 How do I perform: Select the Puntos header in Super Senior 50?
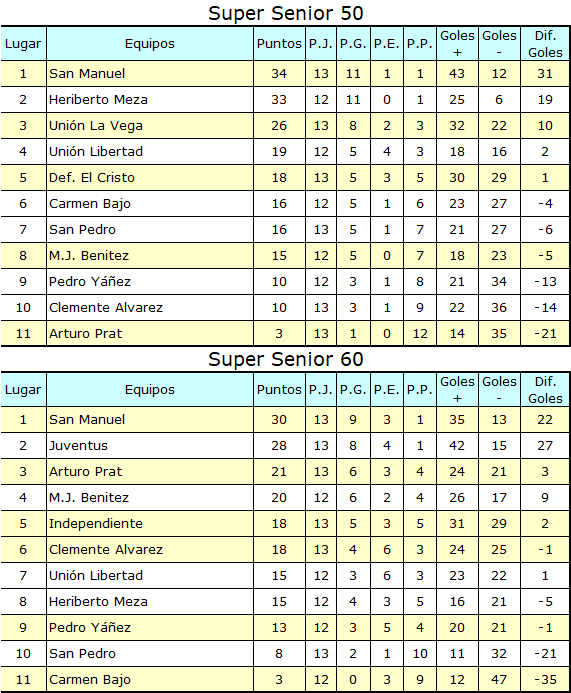[279, 44]
